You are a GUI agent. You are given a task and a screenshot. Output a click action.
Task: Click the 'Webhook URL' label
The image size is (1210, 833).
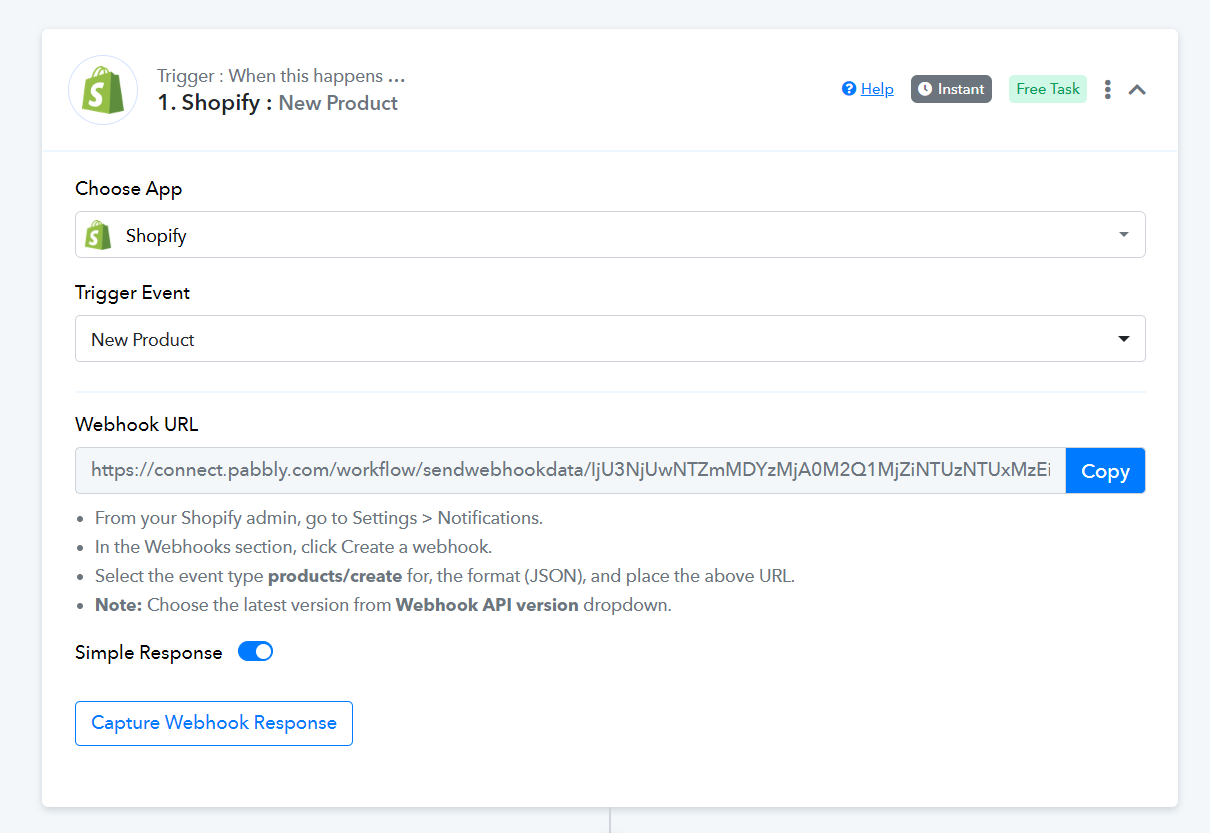click(137, 424)
